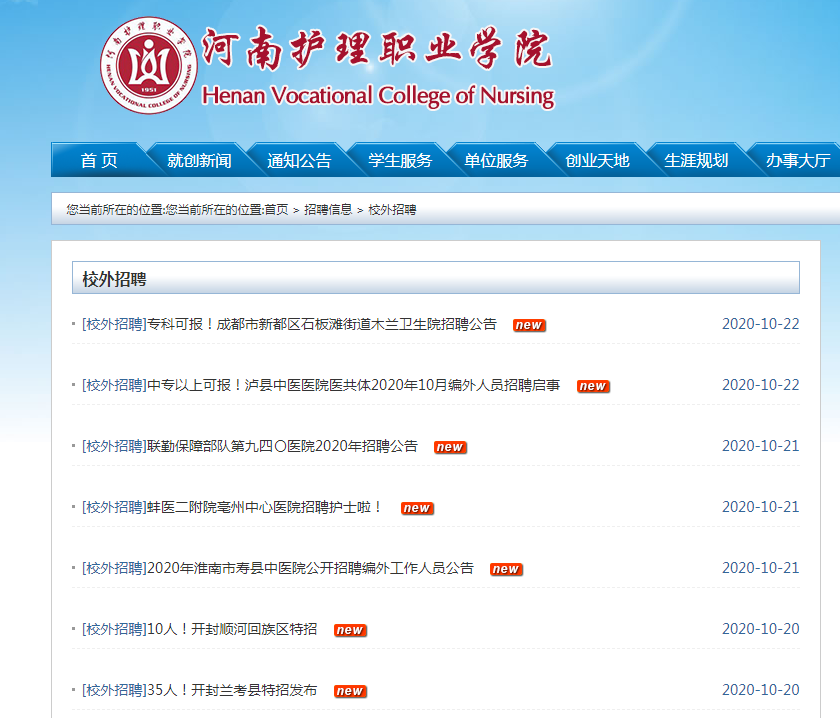Go to the 就创新闻 menu item
This screenshot has height=718, width=840.
pyautogui.click(x=199, y=160)
